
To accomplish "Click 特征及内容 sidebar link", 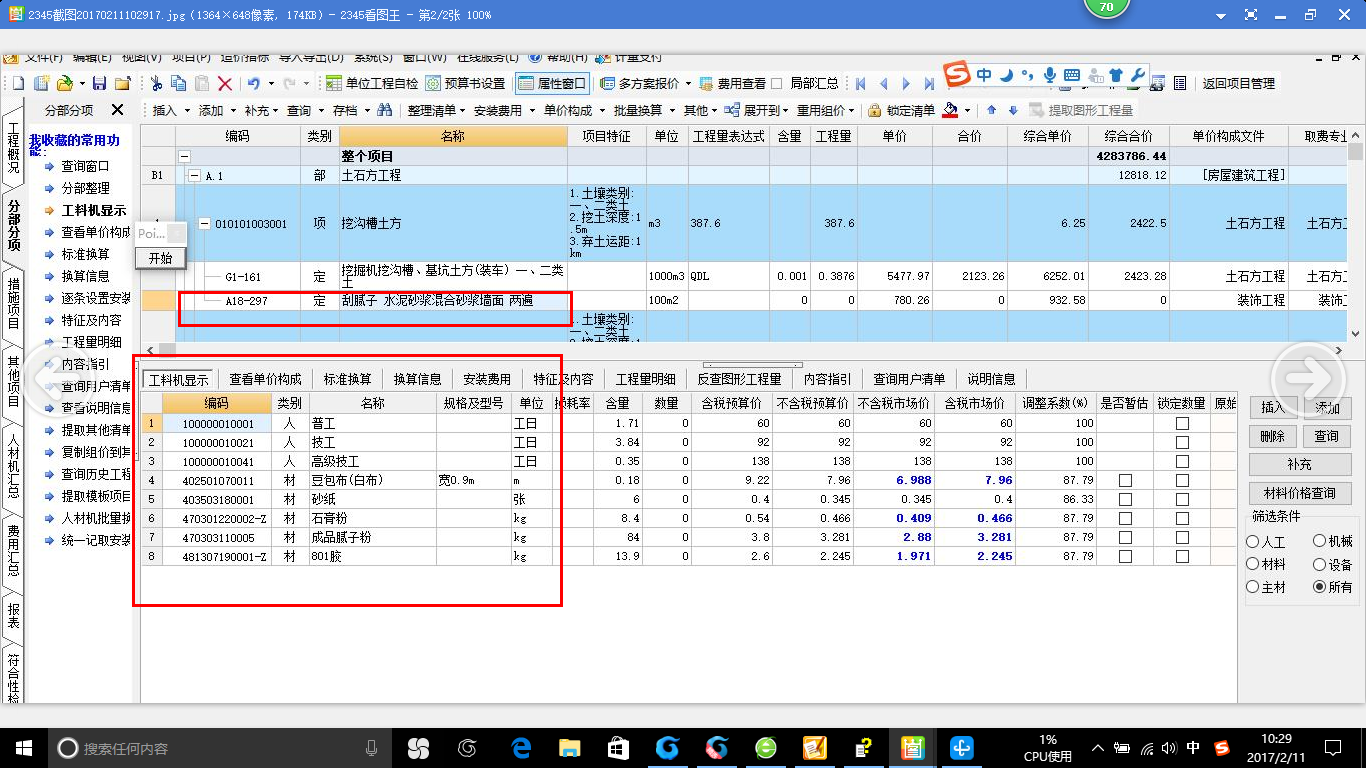I will [91, 320].
